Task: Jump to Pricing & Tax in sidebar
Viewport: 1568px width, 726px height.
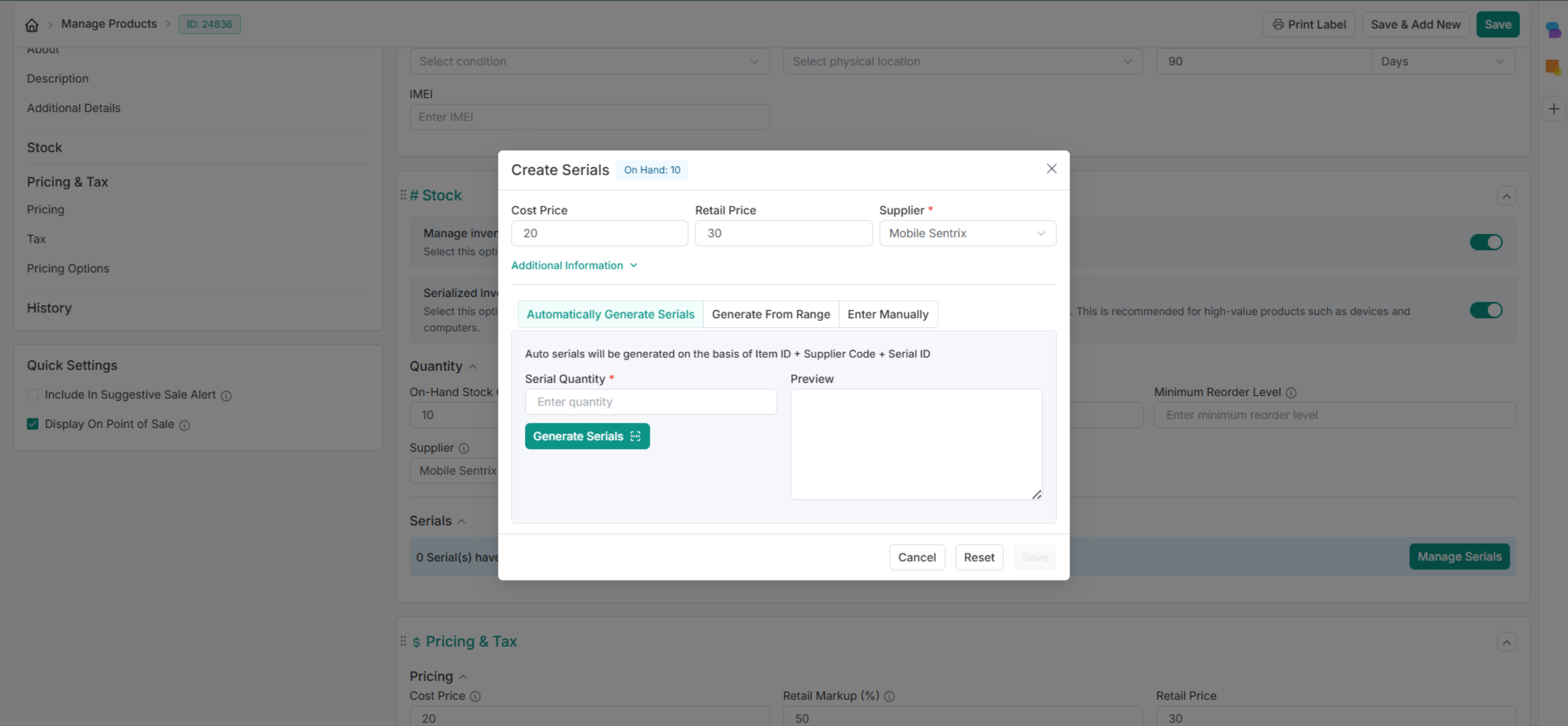Action: (67, 181)
